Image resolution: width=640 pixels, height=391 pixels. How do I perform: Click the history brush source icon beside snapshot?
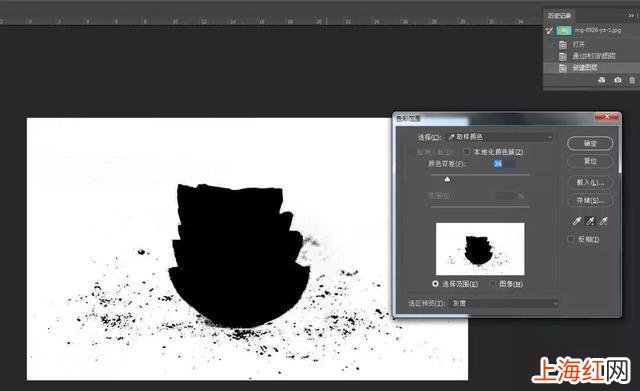click(550, 31)
